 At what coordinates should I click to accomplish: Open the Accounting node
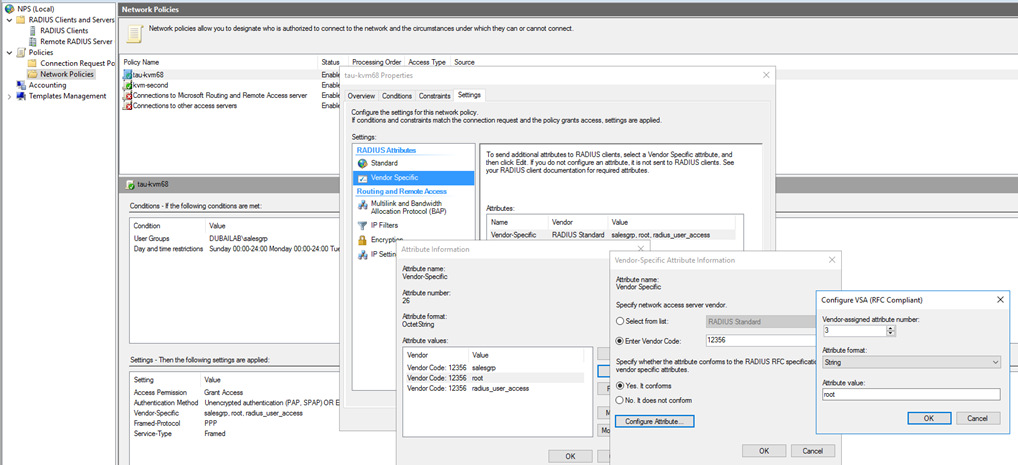point(47,85)
